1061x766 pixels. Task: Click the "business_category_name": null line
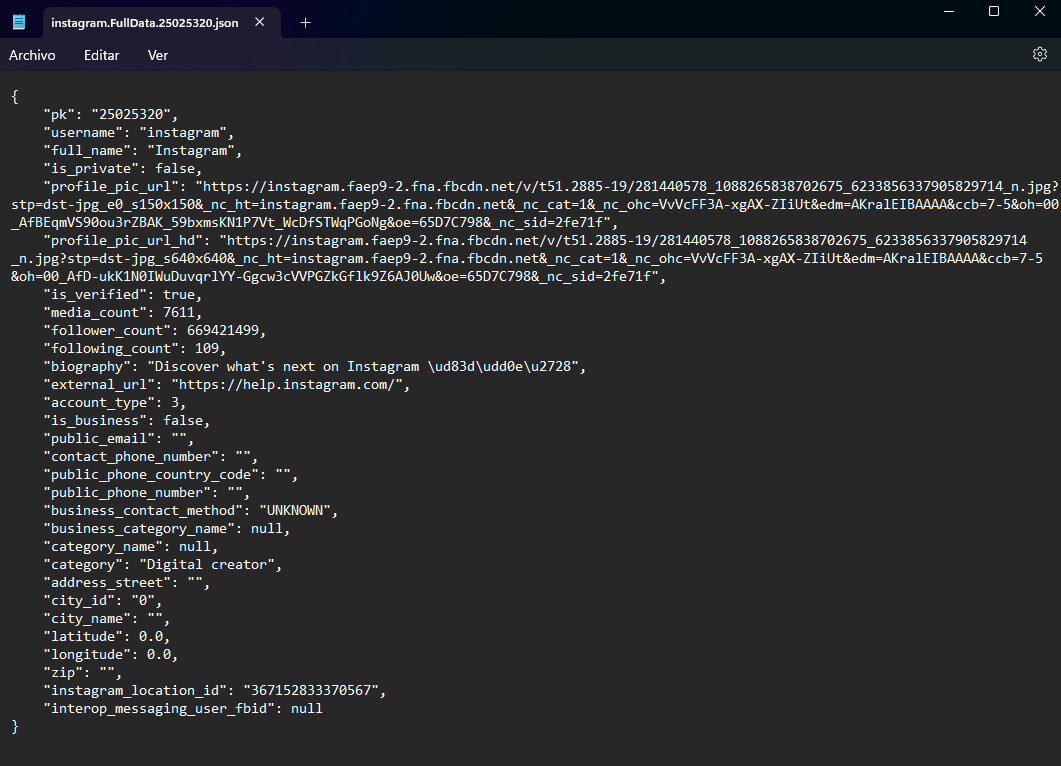tap(166, 528)
